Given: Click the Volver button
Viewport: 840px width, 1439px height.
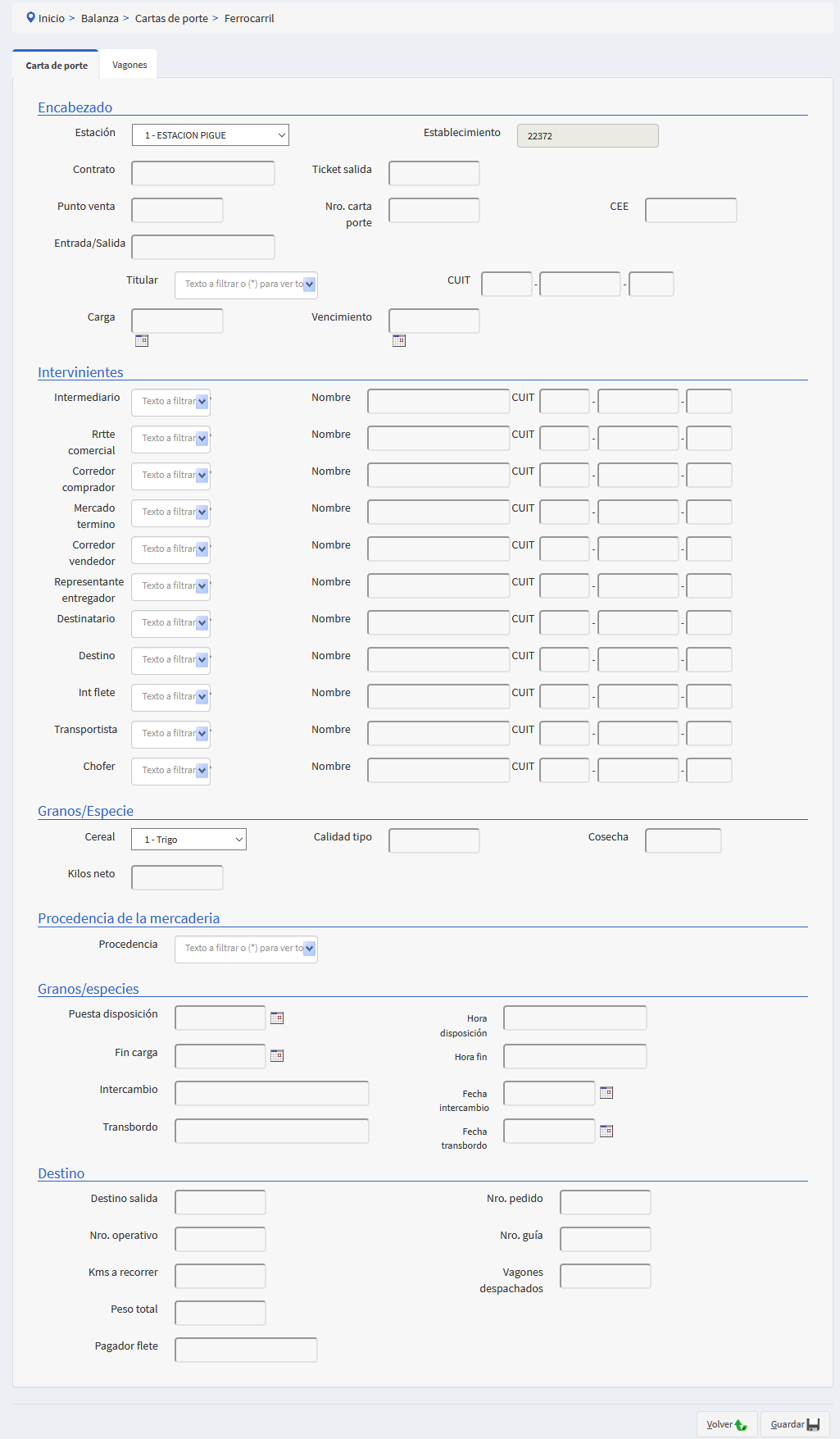Looking at the screenshot, I should [726, 1424].
